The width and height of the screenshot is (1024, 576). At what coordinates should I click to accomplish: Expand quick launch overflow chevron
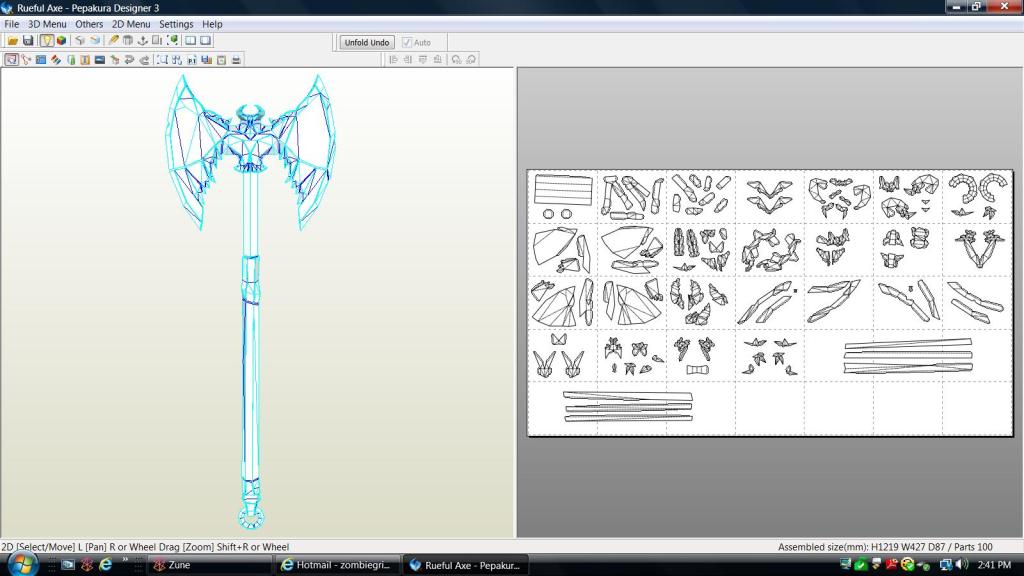coord(125,560)
